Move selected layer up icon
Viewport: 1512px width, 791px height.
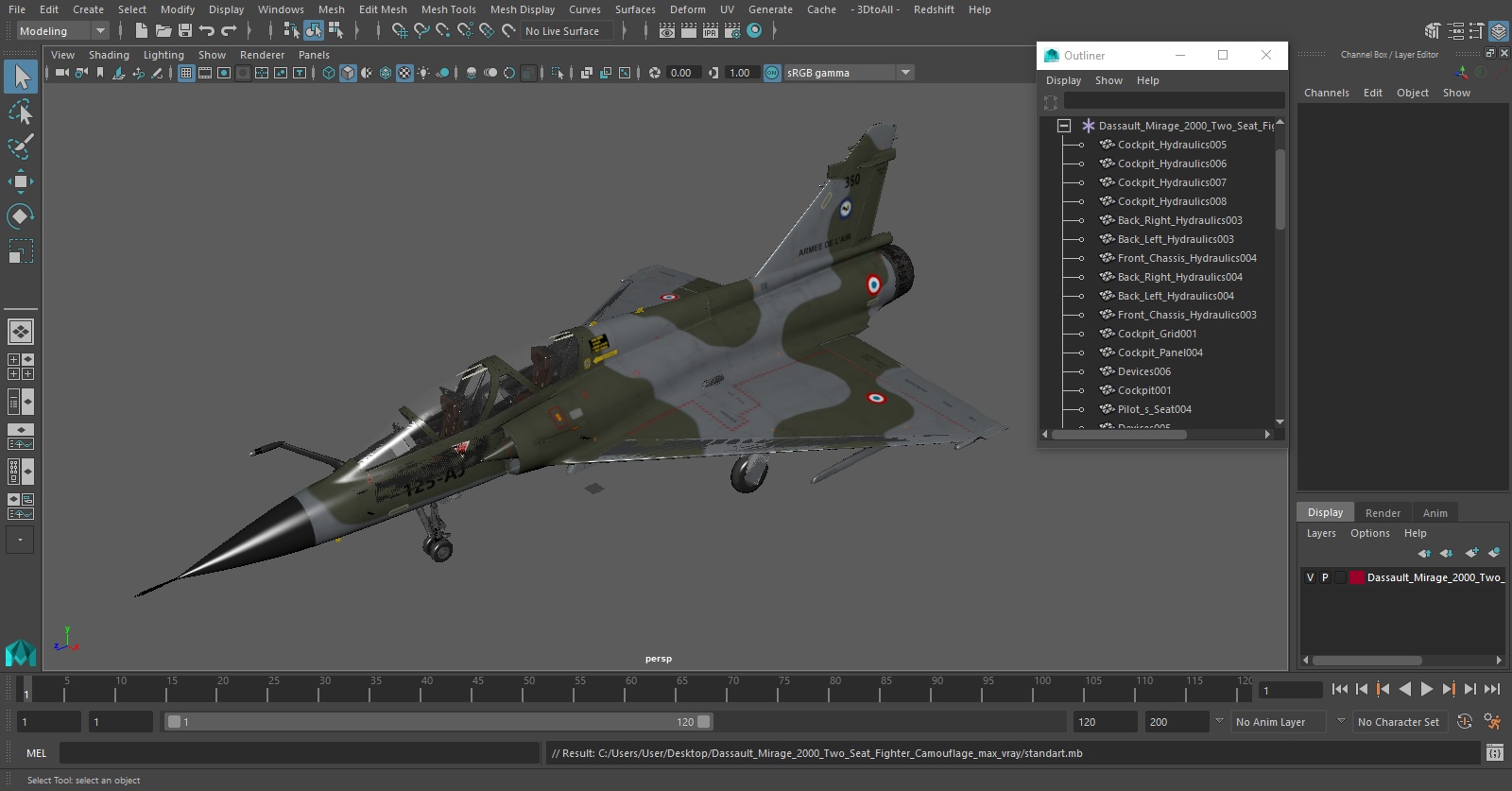(1424, 553)
